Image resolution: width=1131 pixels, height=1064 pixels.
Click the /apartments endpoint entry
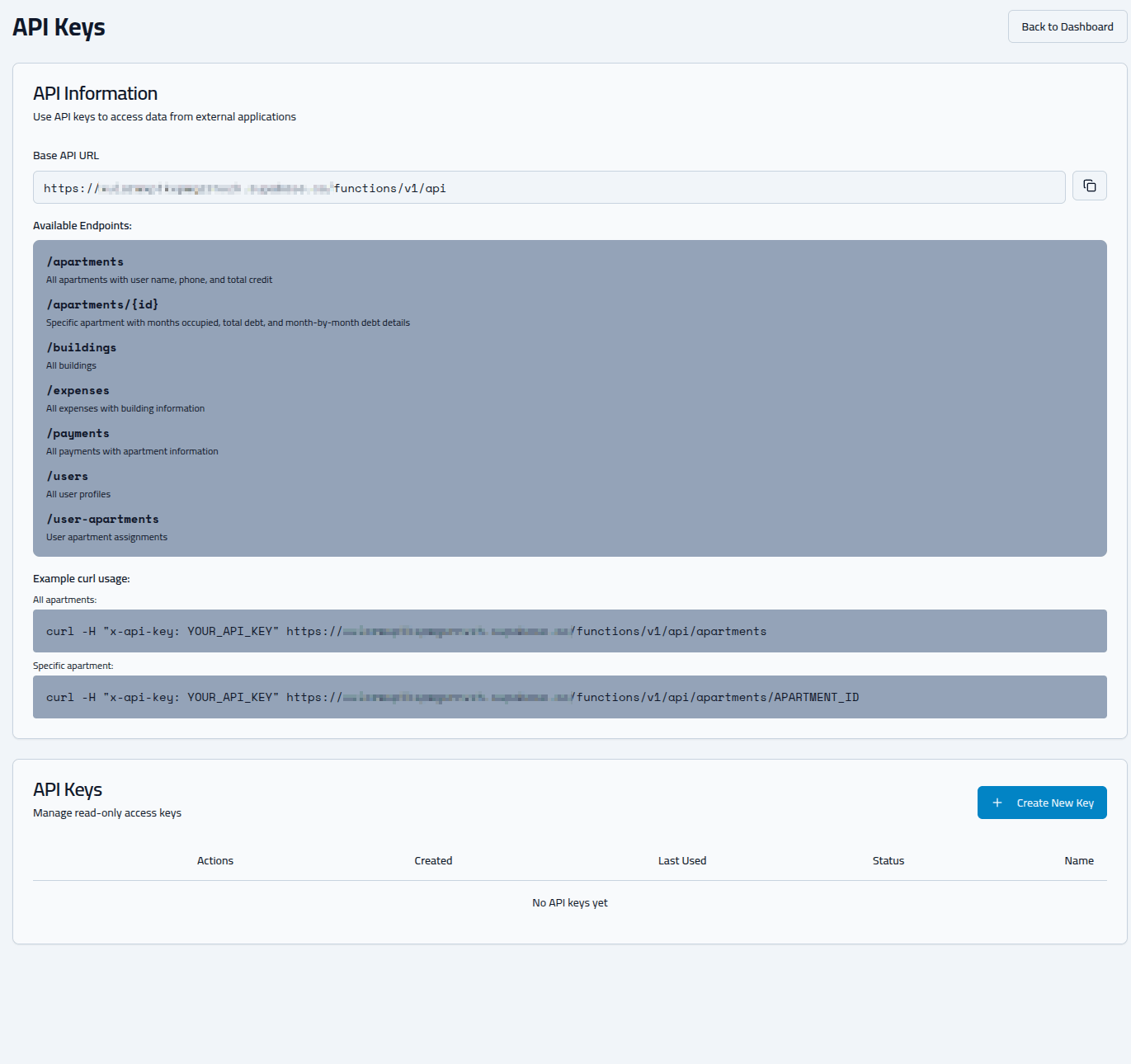85,262
